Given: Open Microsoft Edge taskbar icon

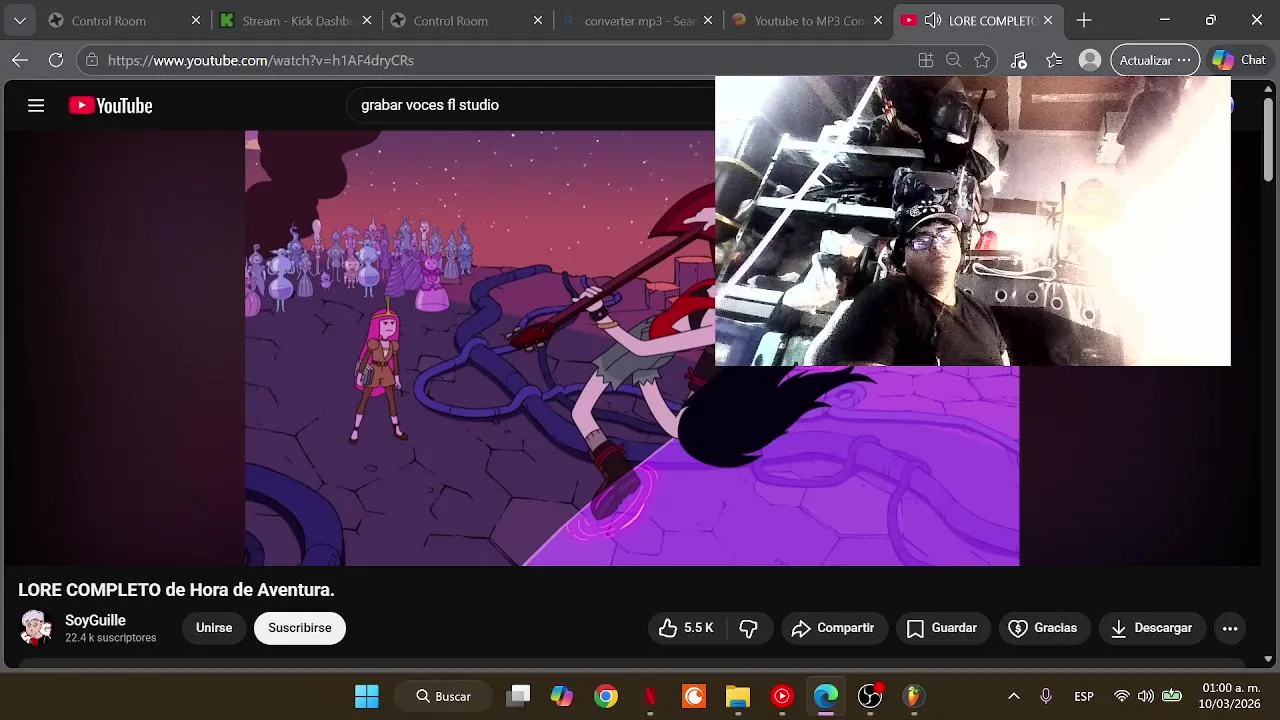Looking at the screenshot, I should (x=826, y=696).
